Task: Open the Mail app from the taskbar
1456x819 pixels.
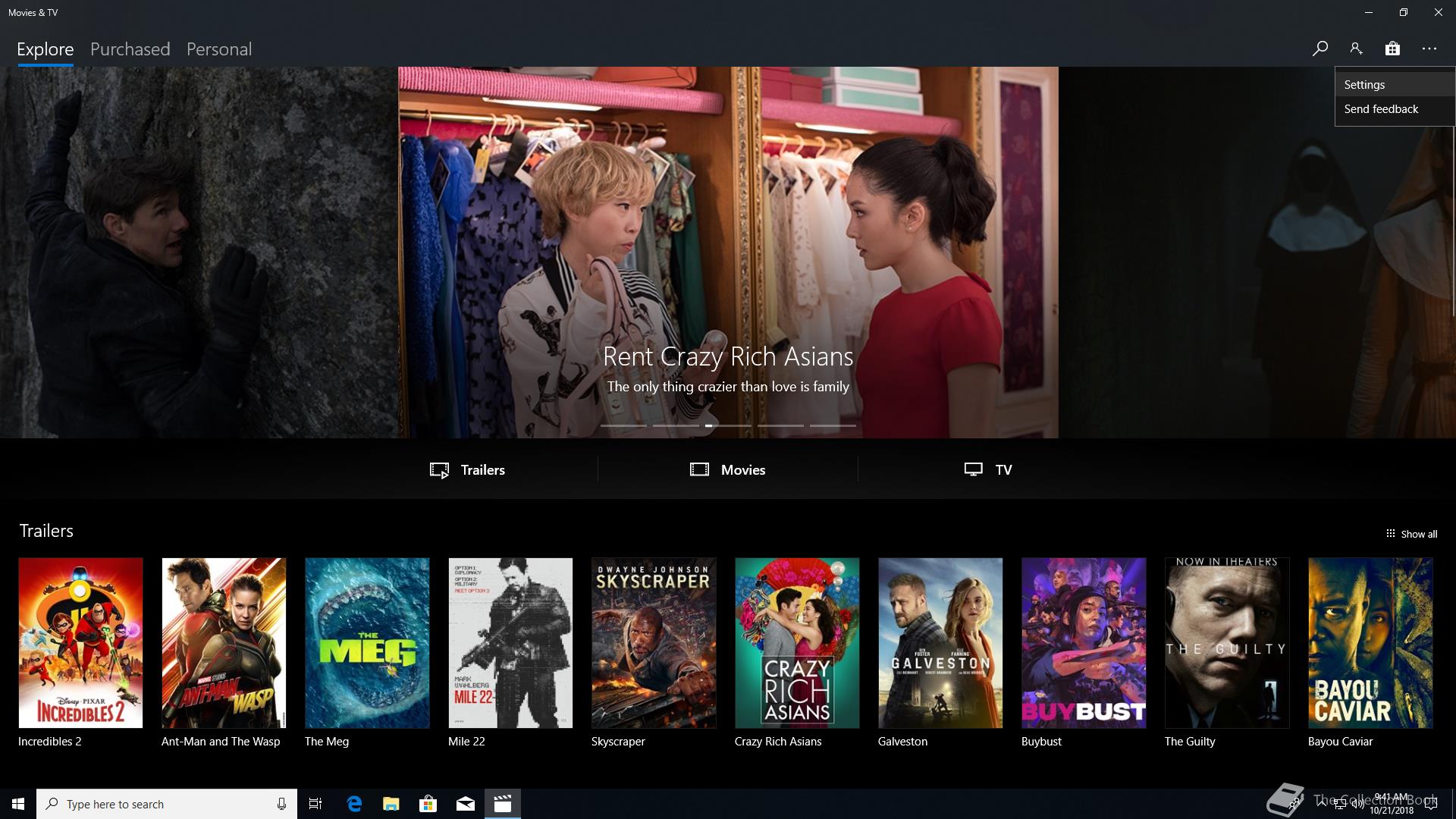Action: (x=466, y=804)
